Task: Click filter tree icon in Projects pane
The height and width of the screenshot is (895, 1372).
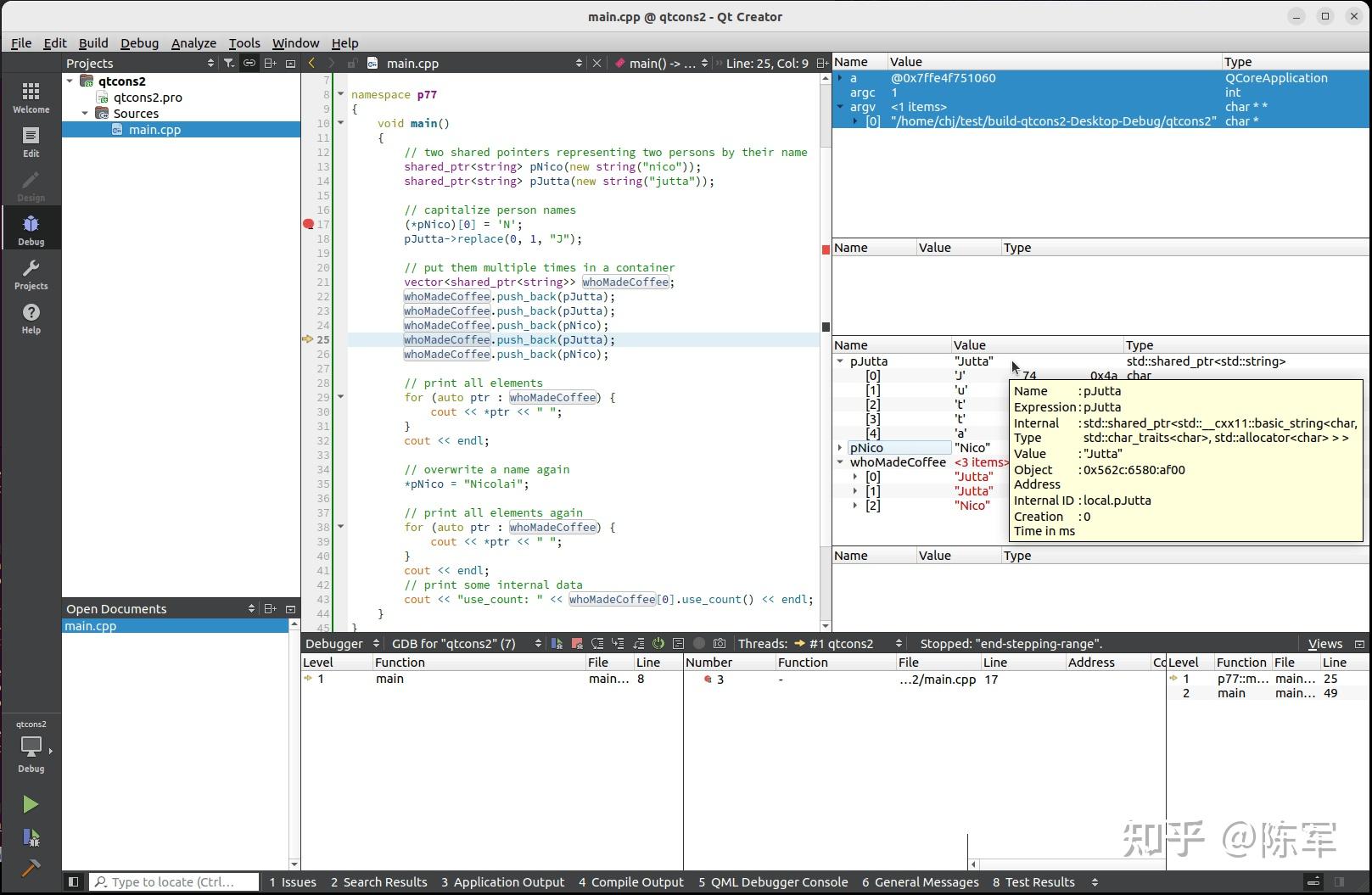Action: 229,63
